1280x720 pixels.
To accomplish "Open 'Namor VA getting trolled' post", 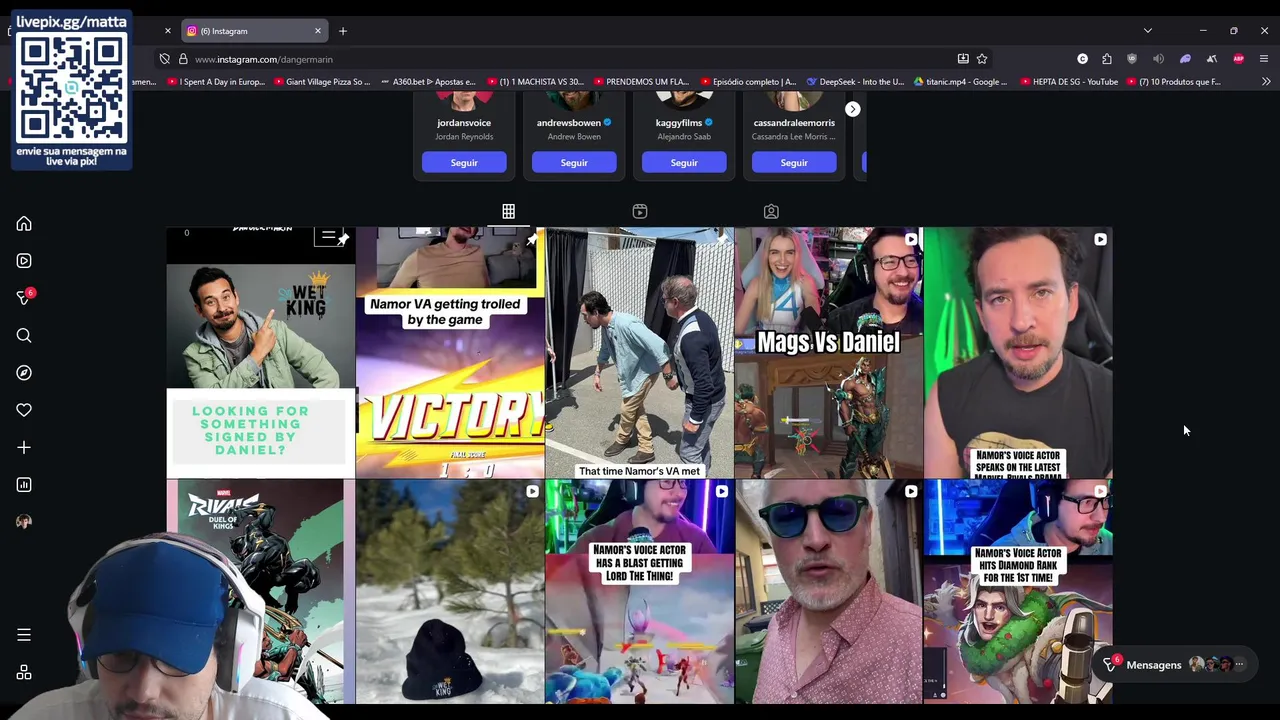I will point(450,353).
